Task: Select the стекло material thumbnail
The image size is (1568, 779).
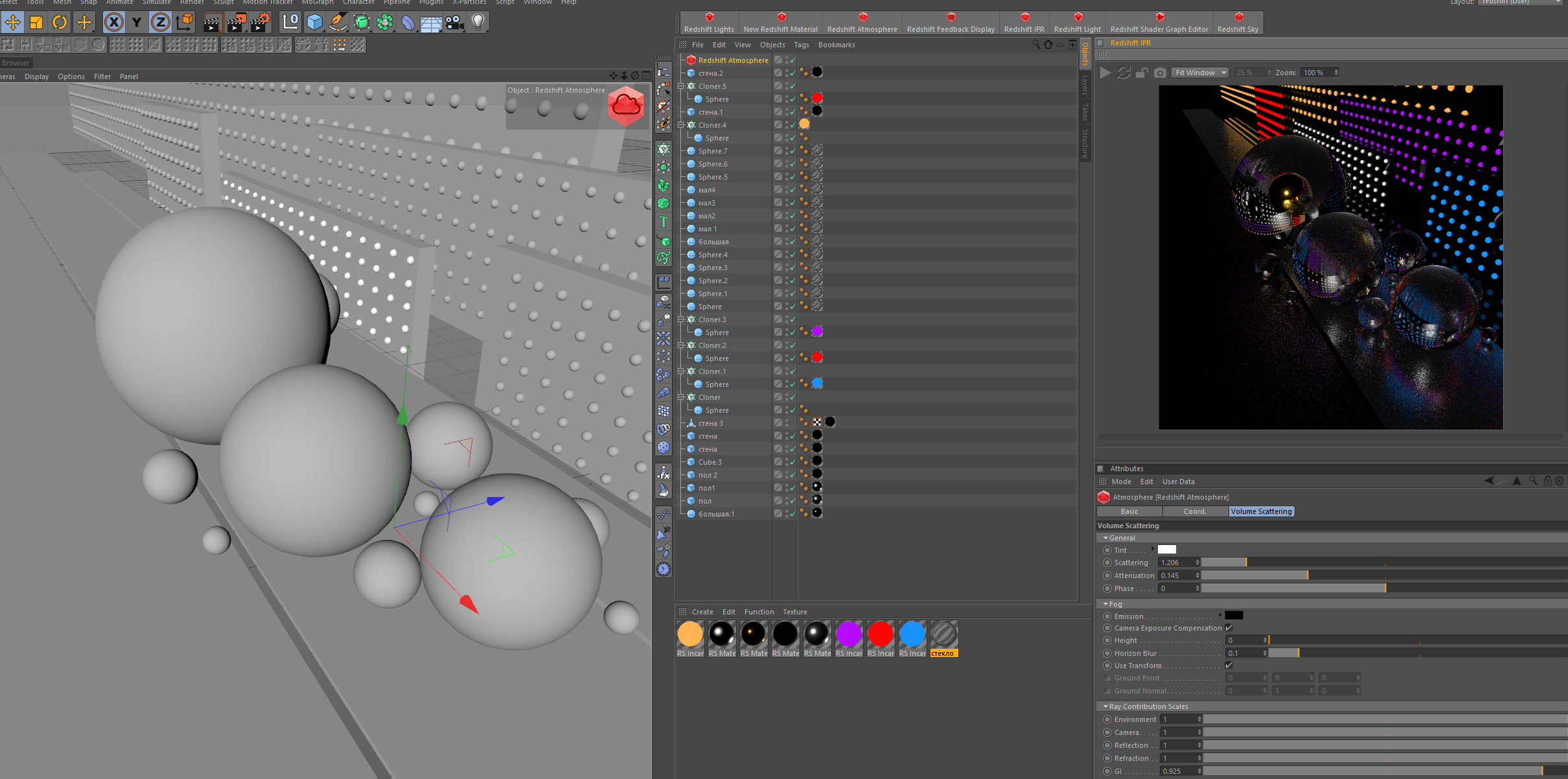Action: point(944,634)
